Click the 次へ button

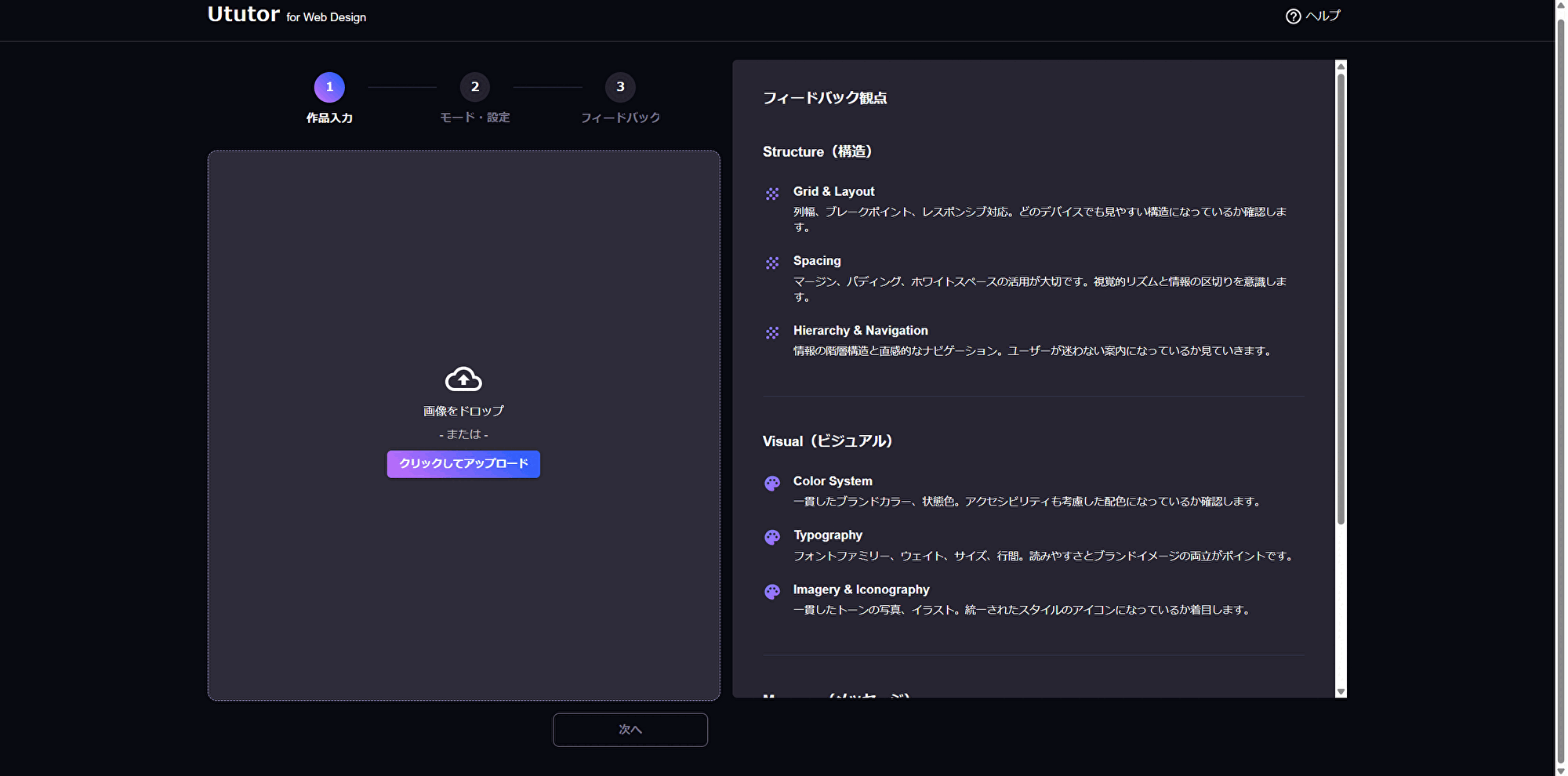coord(630,730)
